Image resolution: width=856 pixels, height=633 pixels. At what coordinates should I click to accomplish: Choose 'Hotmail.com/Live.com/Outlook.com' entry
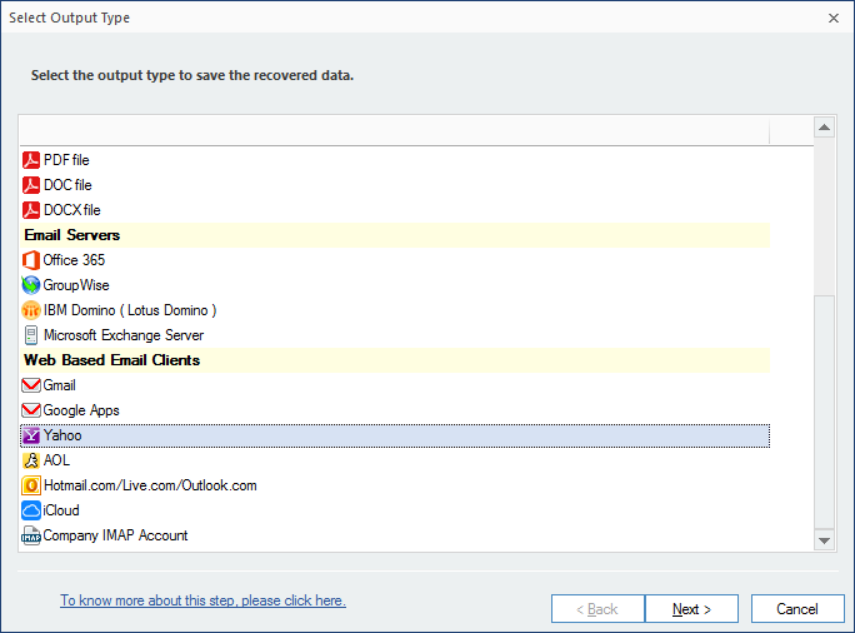click(150, 486)
